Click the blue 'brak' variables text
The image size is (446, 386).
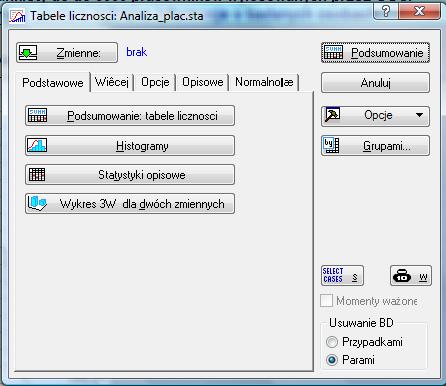click(136, 52)
